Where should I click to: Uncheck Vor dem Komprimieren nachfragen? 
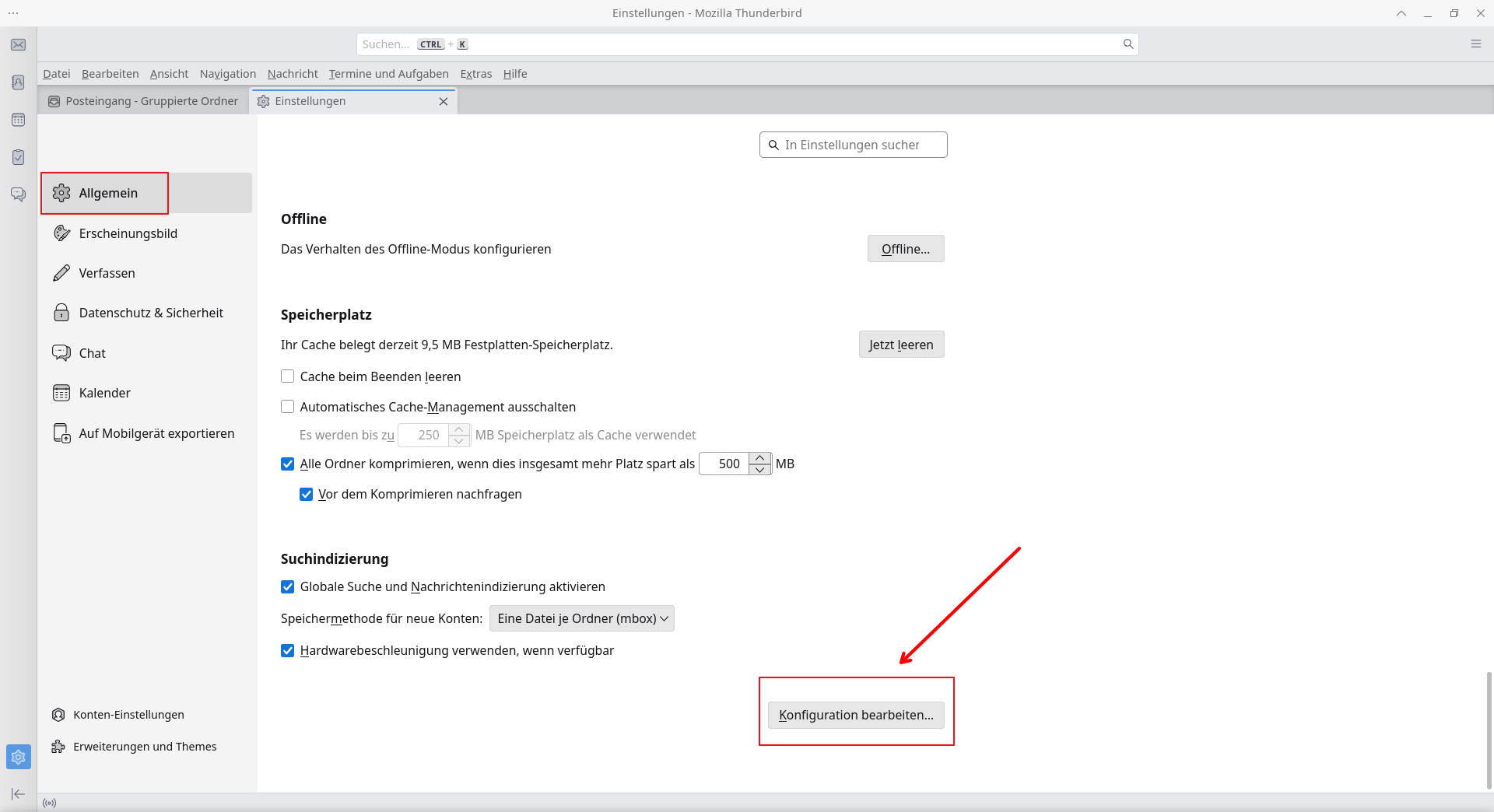[307, 495]
